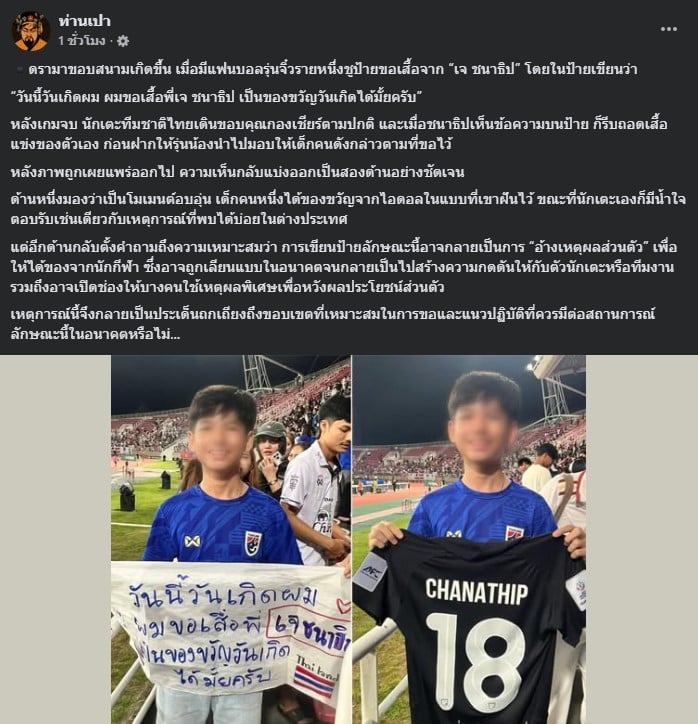Click the Thailand crest on left blue shirt
Screen dimensions: 698x724
253,543
